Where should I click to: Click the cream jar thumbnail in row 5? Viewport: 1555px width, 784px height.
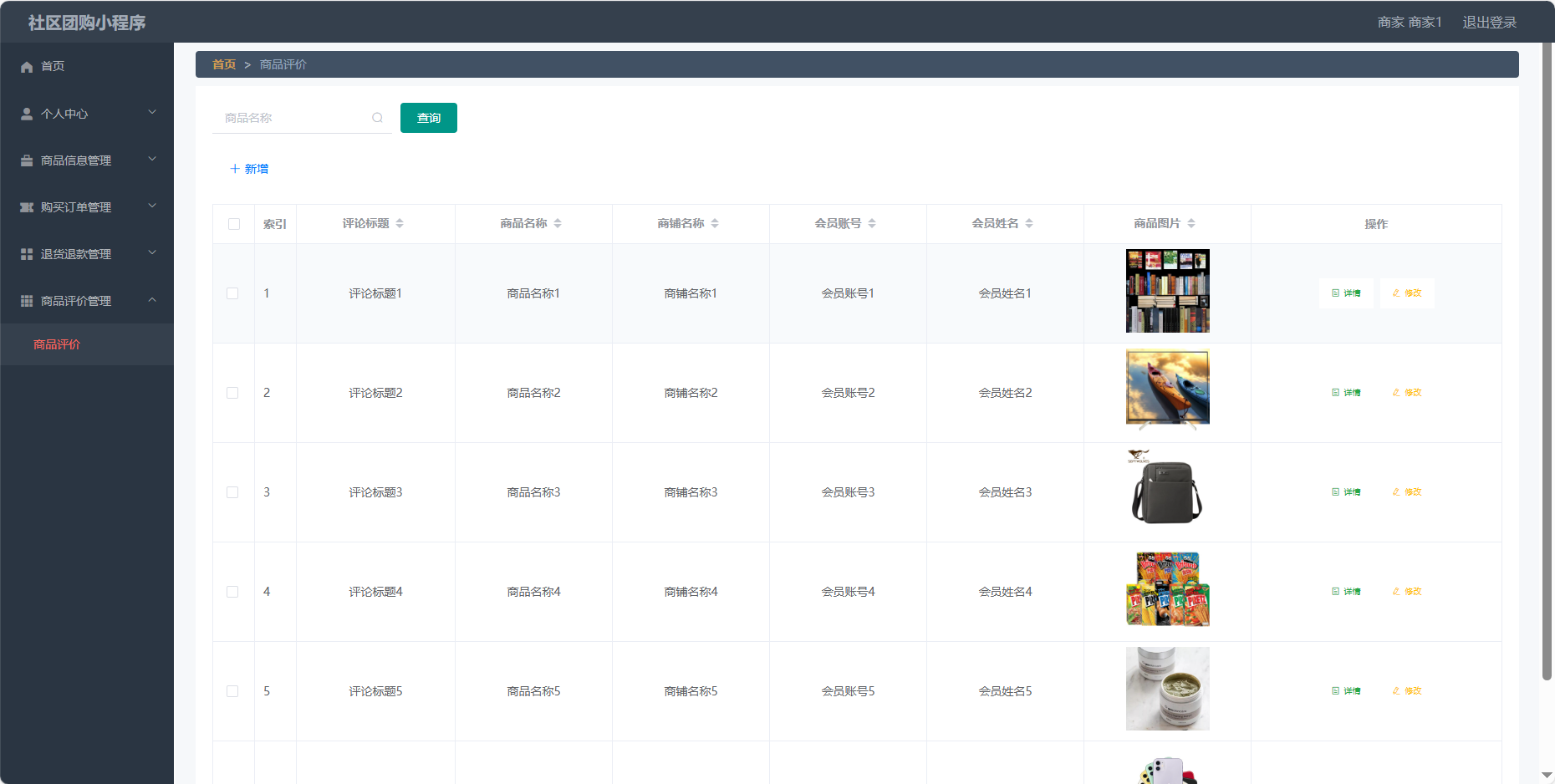pyautogui.click(x=1168, y=689)
